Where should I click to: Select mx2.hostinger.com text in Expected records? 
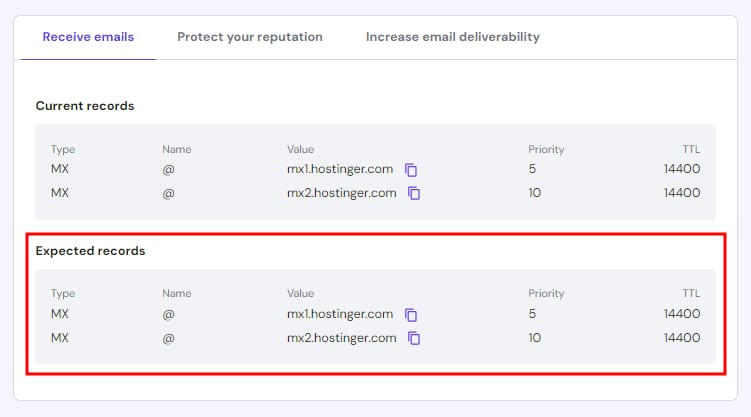click(x=342, y=338)
